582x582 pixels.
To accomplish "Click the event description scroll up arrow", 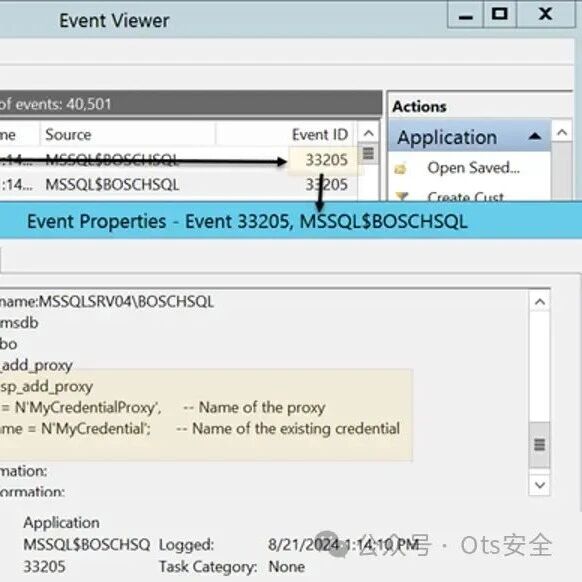I will [539, 302].
